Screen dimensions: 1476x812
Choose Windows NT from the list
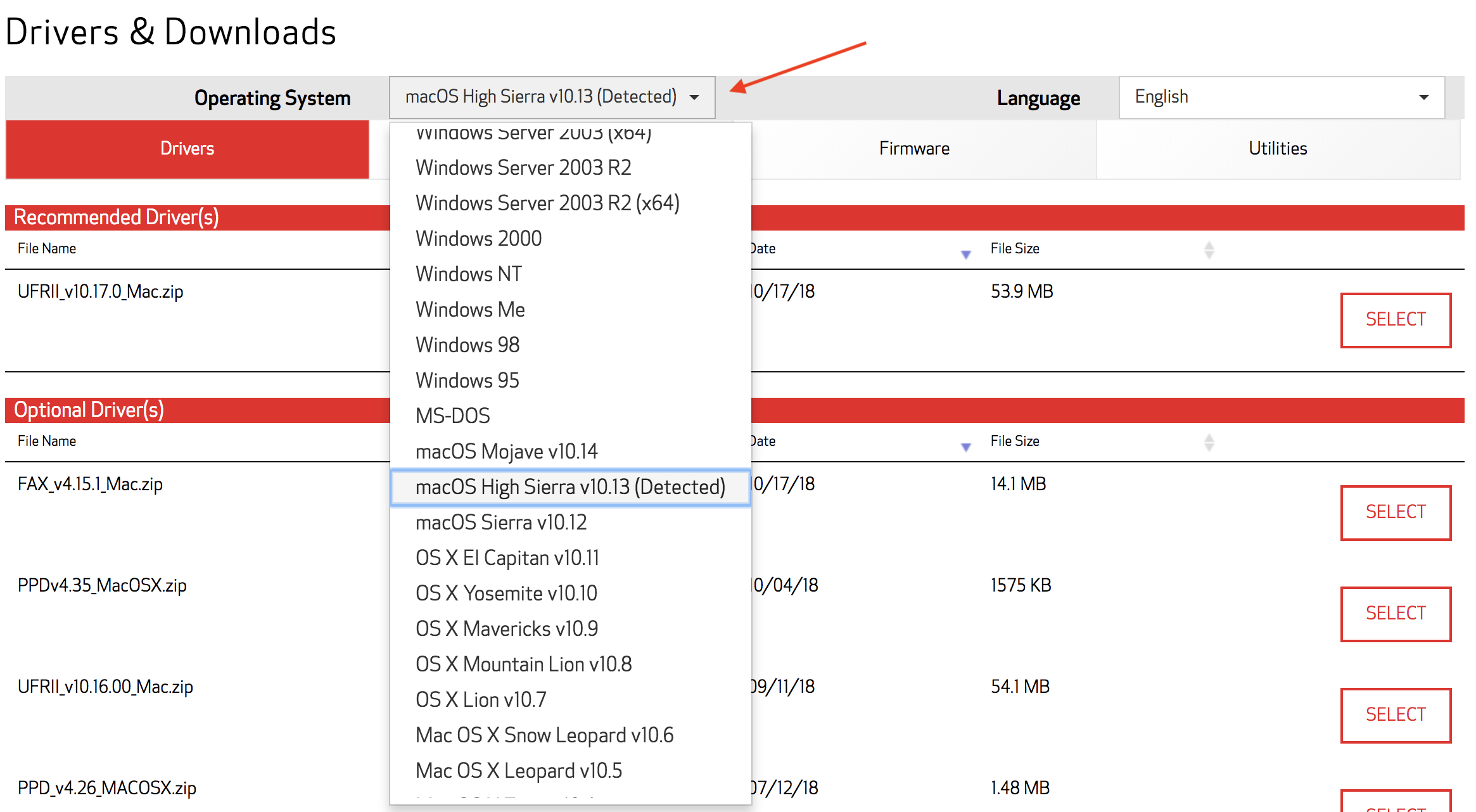[x=570, y=274]
